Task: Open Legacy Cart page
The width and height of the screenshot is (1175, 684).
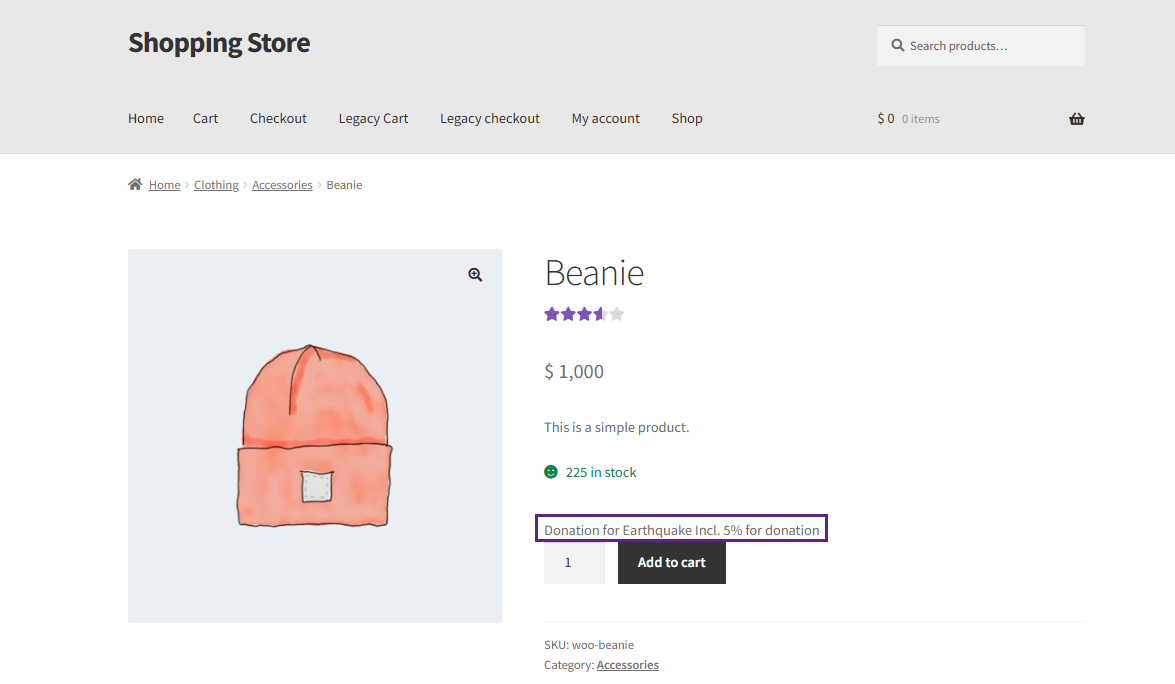Action: 373,118
